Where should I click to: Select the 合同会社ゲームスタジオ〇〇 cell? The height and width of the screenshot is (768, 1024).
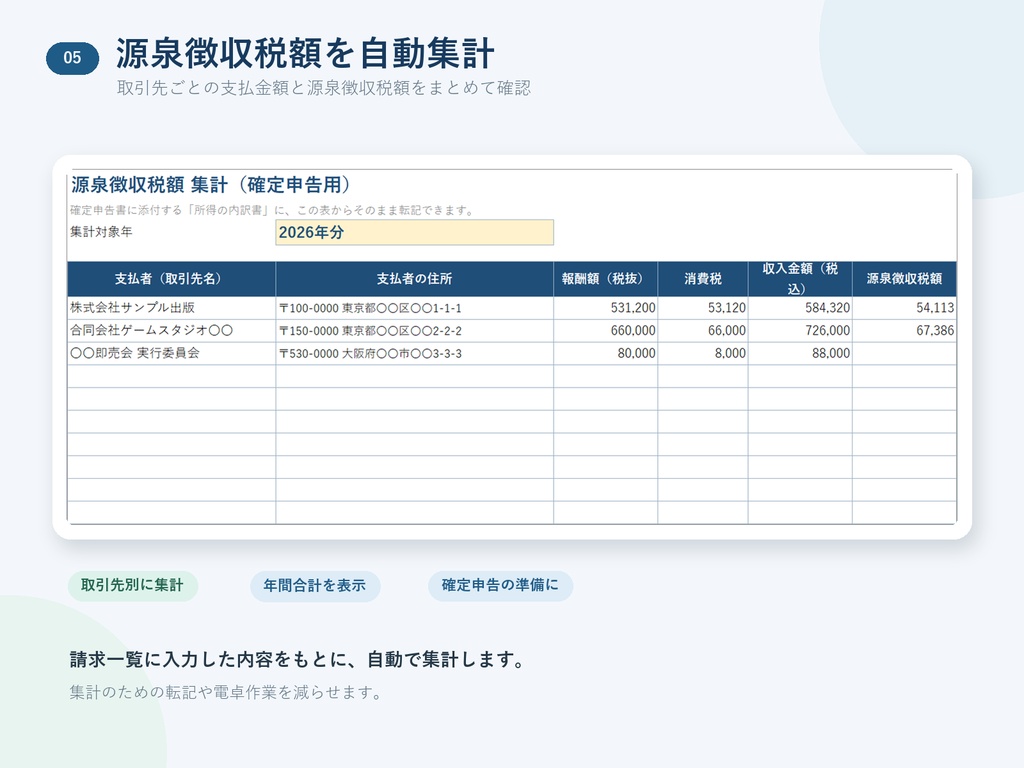click(x=171, y=330)
